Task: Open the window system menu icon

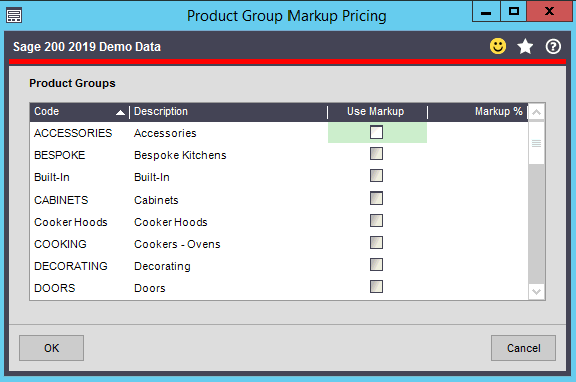Action: (14, 16)
